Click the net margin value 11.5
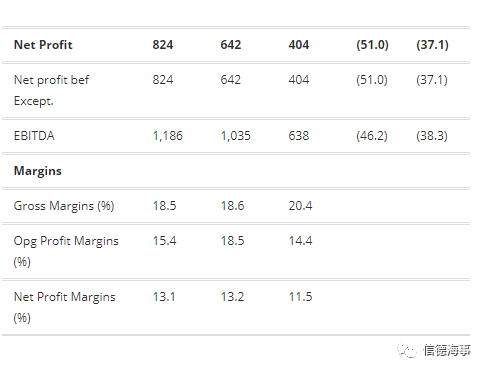The image size is (486, 372). tap(300, 297)
